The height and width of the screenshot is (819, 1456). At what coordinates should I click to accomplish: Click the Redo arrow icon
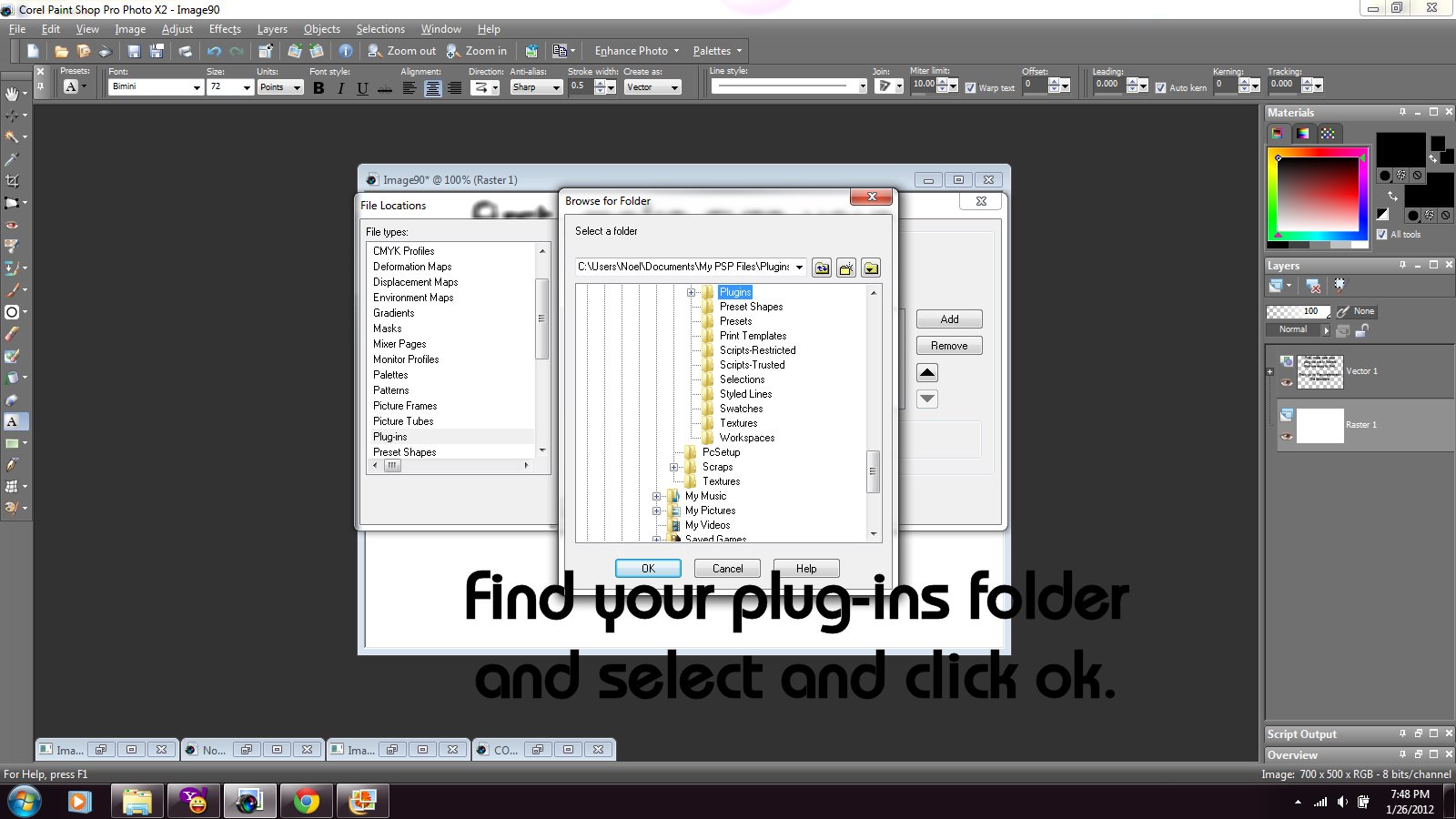pos(237,51)
